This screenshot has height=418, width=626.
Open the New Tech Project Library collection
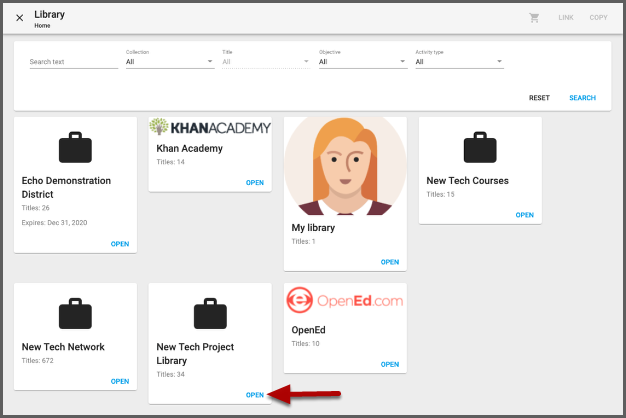coord(255,395)
